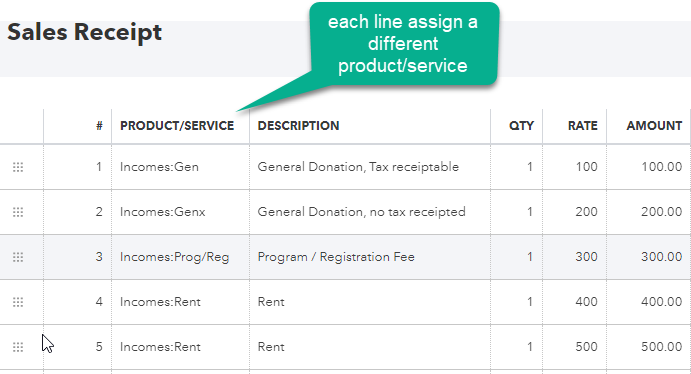Click the green callout about product/service

pos(402,44)
